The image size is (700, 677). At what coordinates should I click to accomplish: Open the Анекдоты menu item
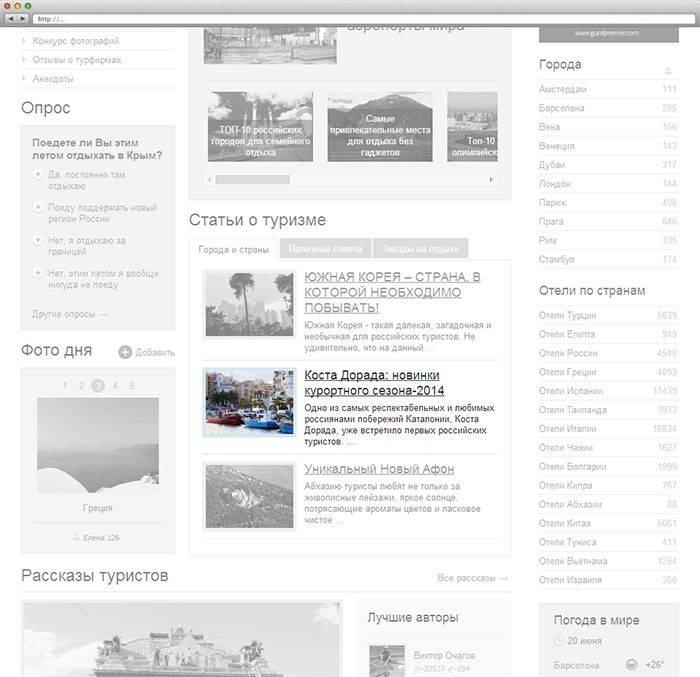coord(53,79)
